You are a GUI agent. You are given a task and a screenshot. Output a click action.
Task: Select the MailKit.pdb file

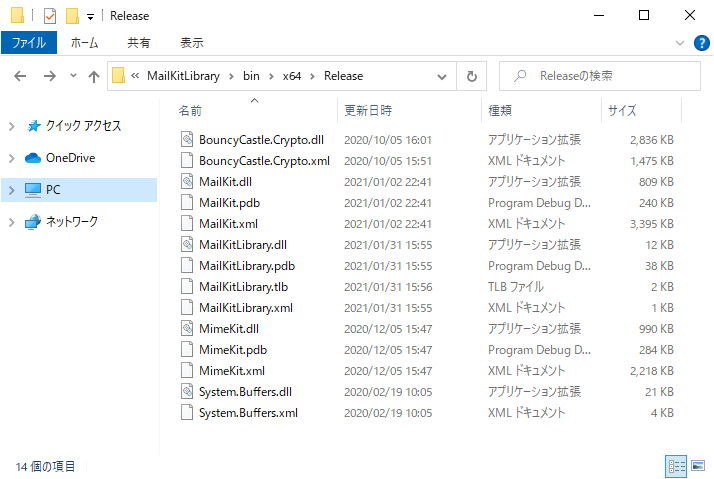pos(230,203)
